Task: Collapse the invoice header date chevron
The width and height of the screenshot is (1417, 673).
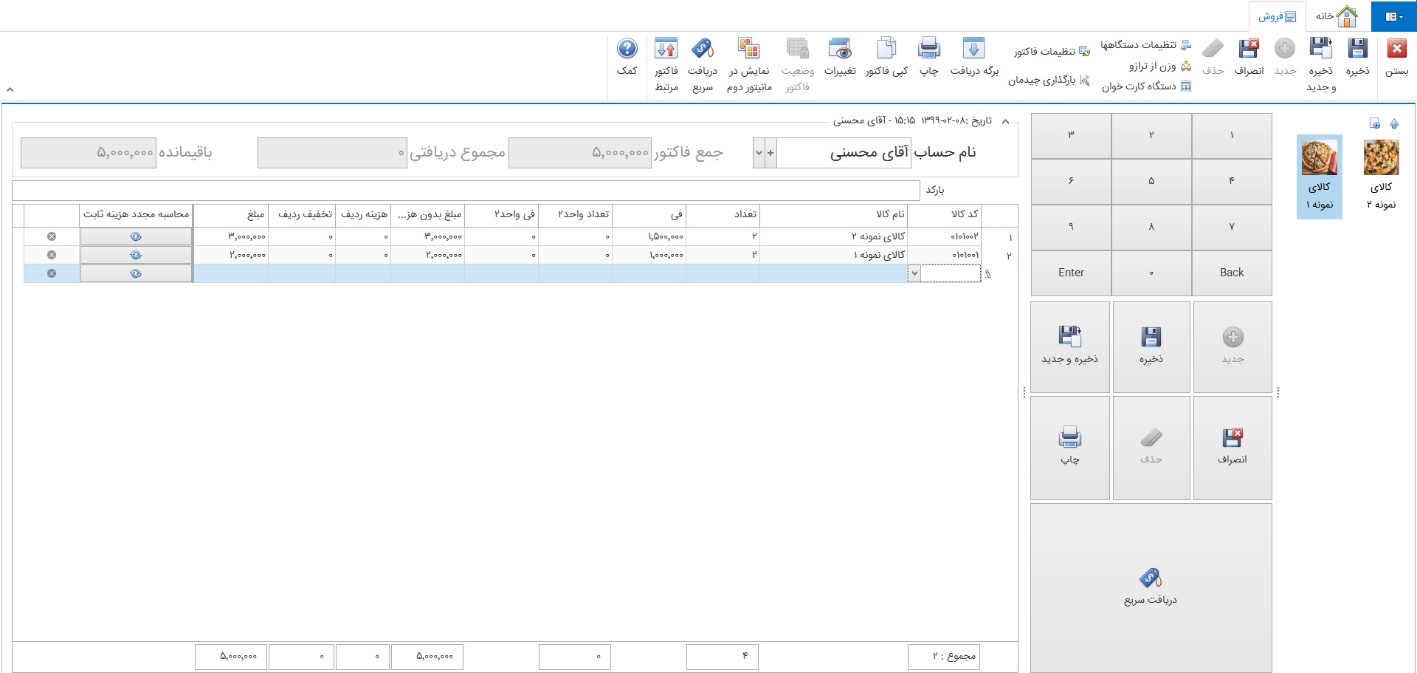Action: tap(1006, 121)
